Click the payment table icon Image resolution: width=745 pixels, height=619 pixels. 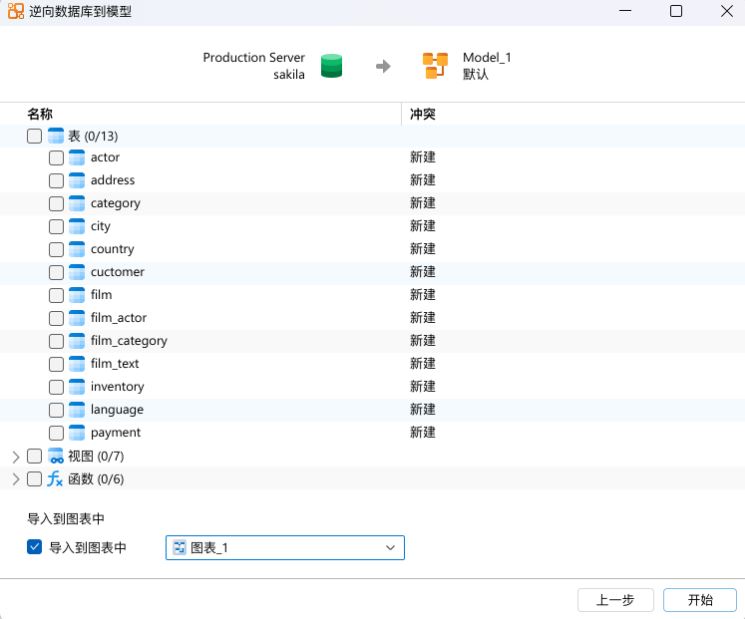[76, 433]
